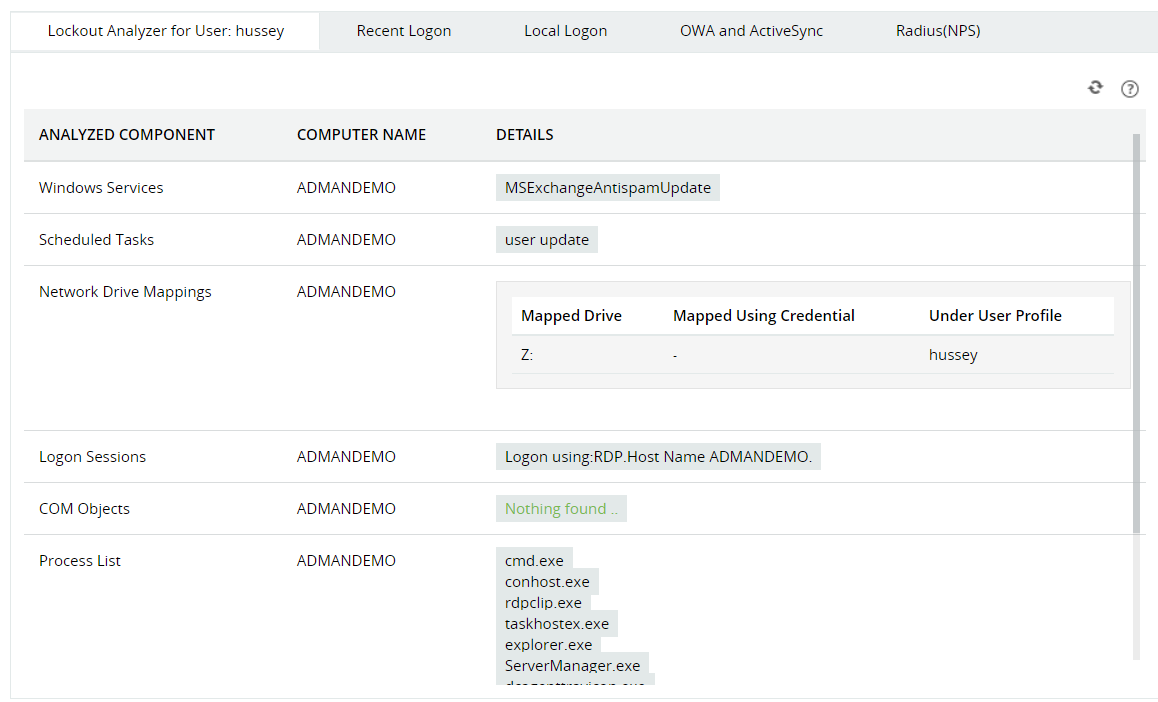Click the conhost.exe process entry
Viewport: 1158px width, 702px height.
point(547,581)
